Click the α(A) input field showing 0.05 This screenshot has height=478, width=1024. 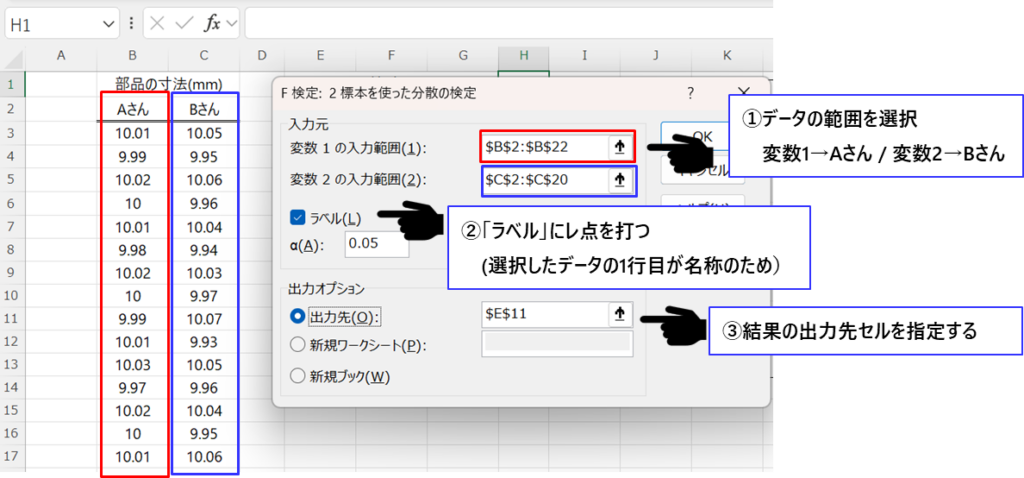coord(377,244)
